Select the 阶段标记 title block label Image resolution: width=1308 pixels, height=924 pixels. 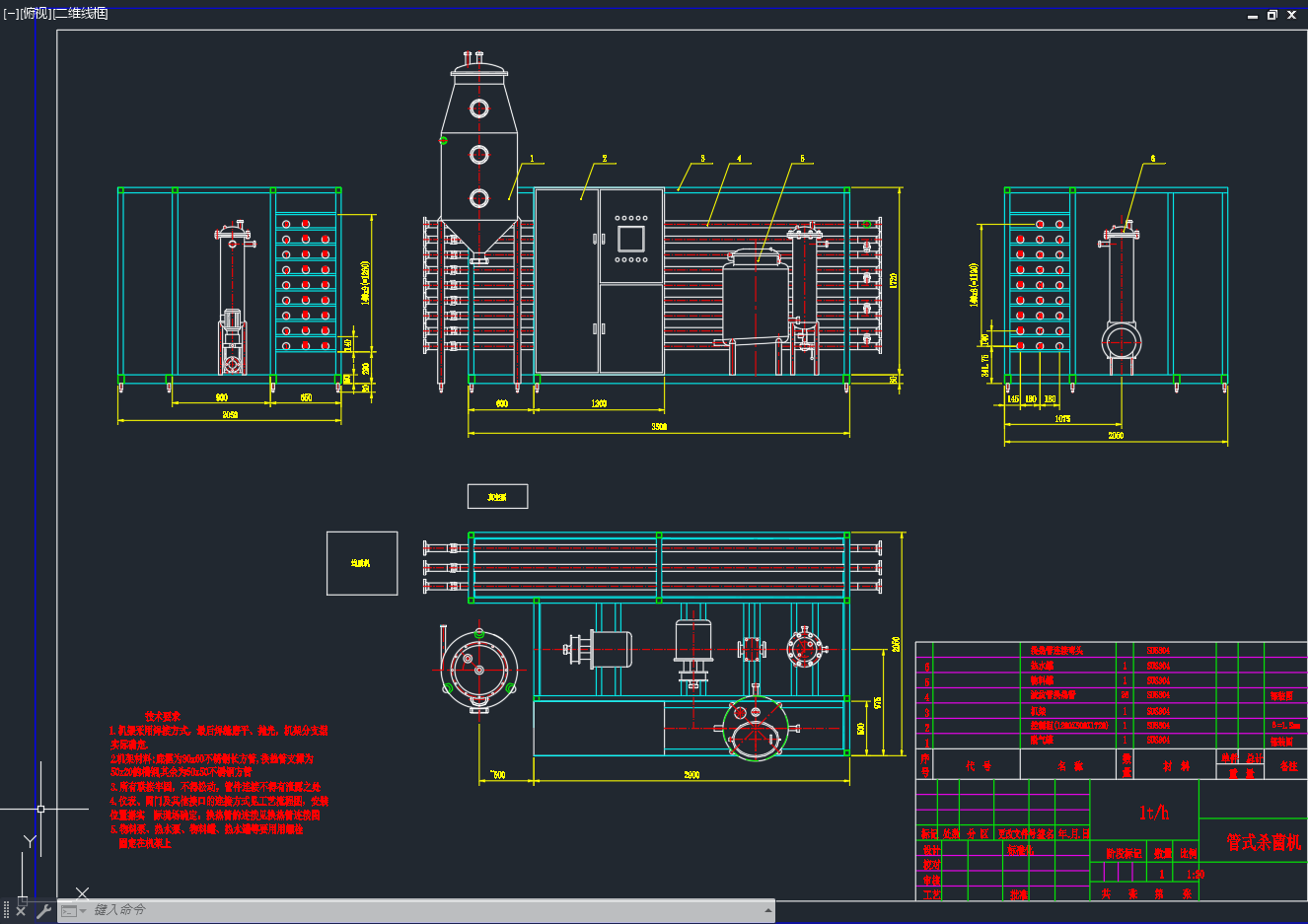(x=1123, y=853)
